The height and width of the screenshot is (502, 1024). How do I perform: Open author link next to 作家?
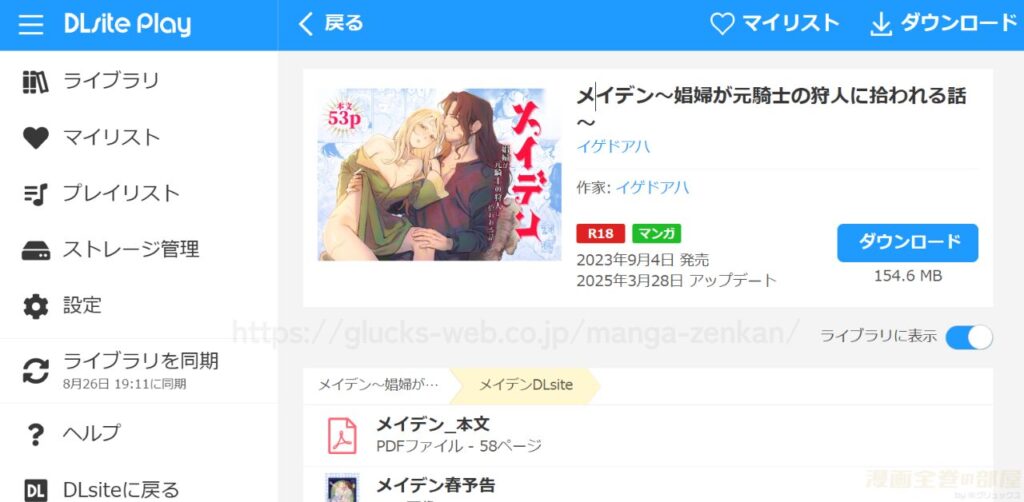click(652, 188)
